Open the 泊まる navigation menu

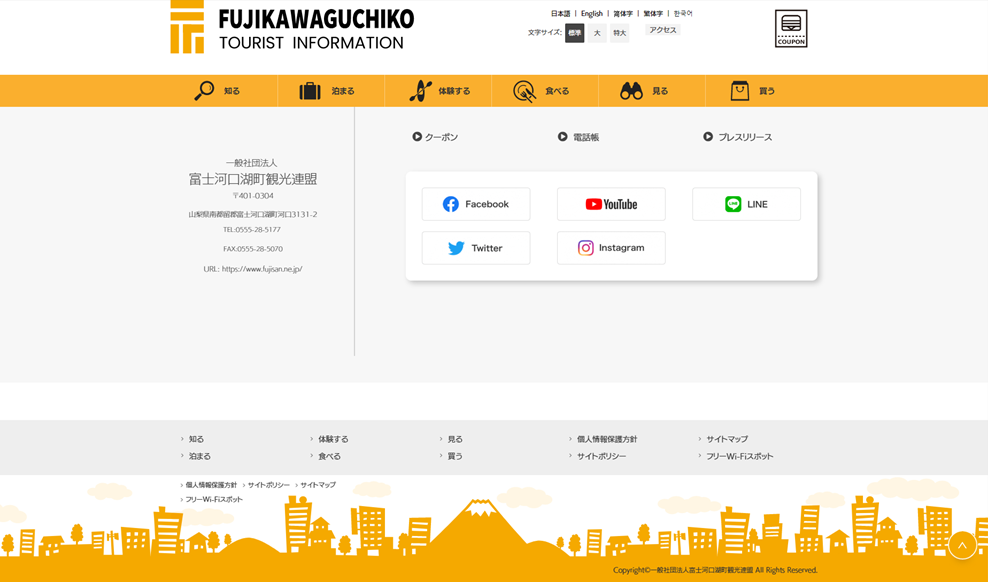[x=328, y=91]
